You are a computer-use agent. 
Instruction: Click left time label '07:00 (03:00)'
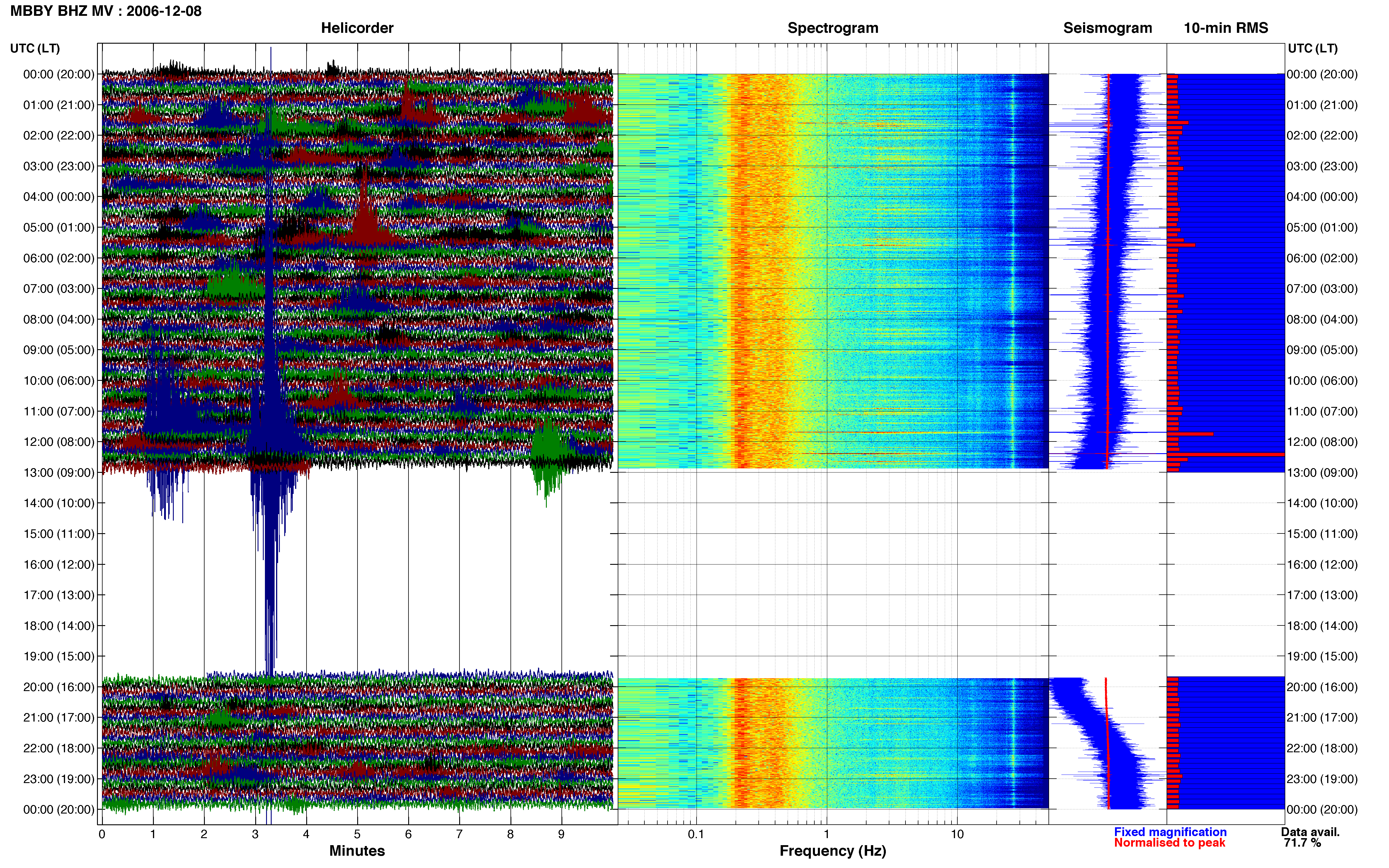pyautogui.click(x=59, y=289)
